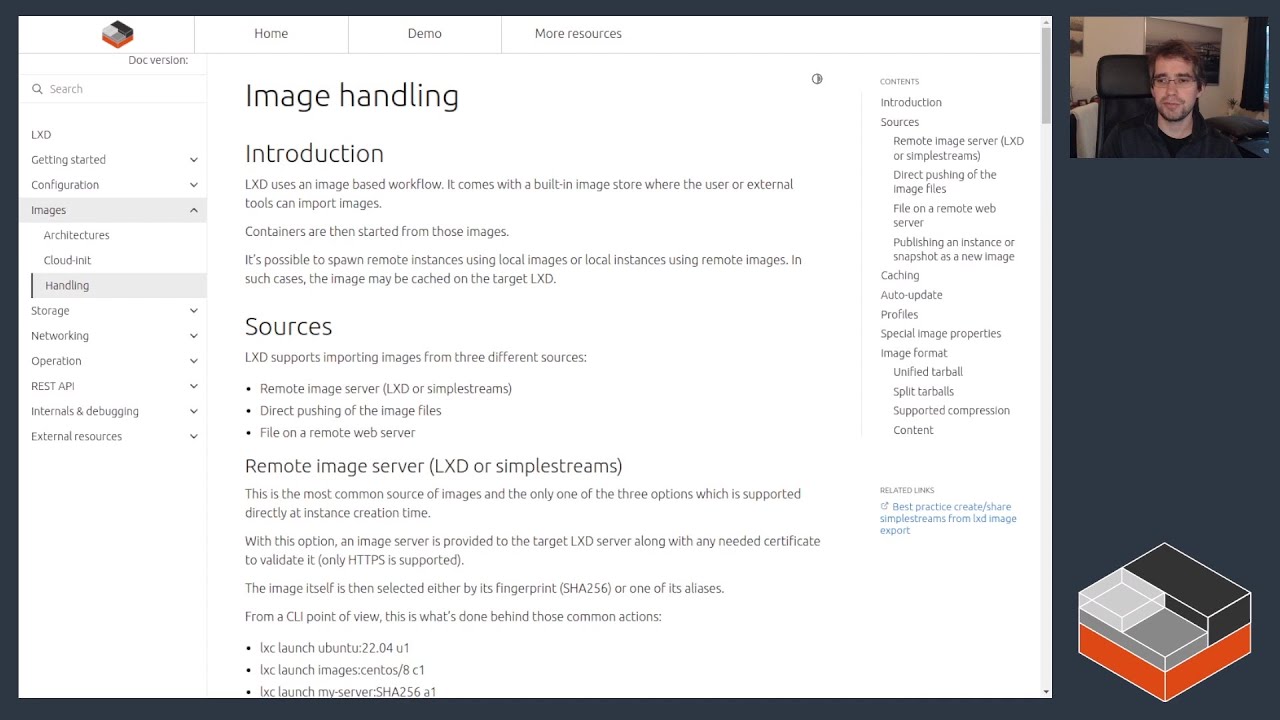Expand the Networking sidebar chevron
The height and width of the screenshot is (720, 1280).
pos(194,336)
